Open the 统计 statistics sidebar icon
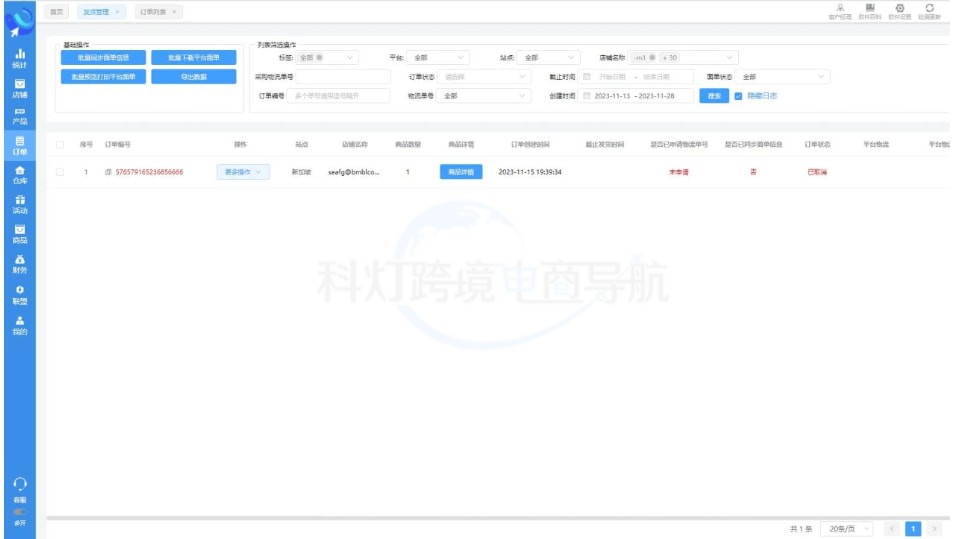959x539 pixels. click(20, 58)
